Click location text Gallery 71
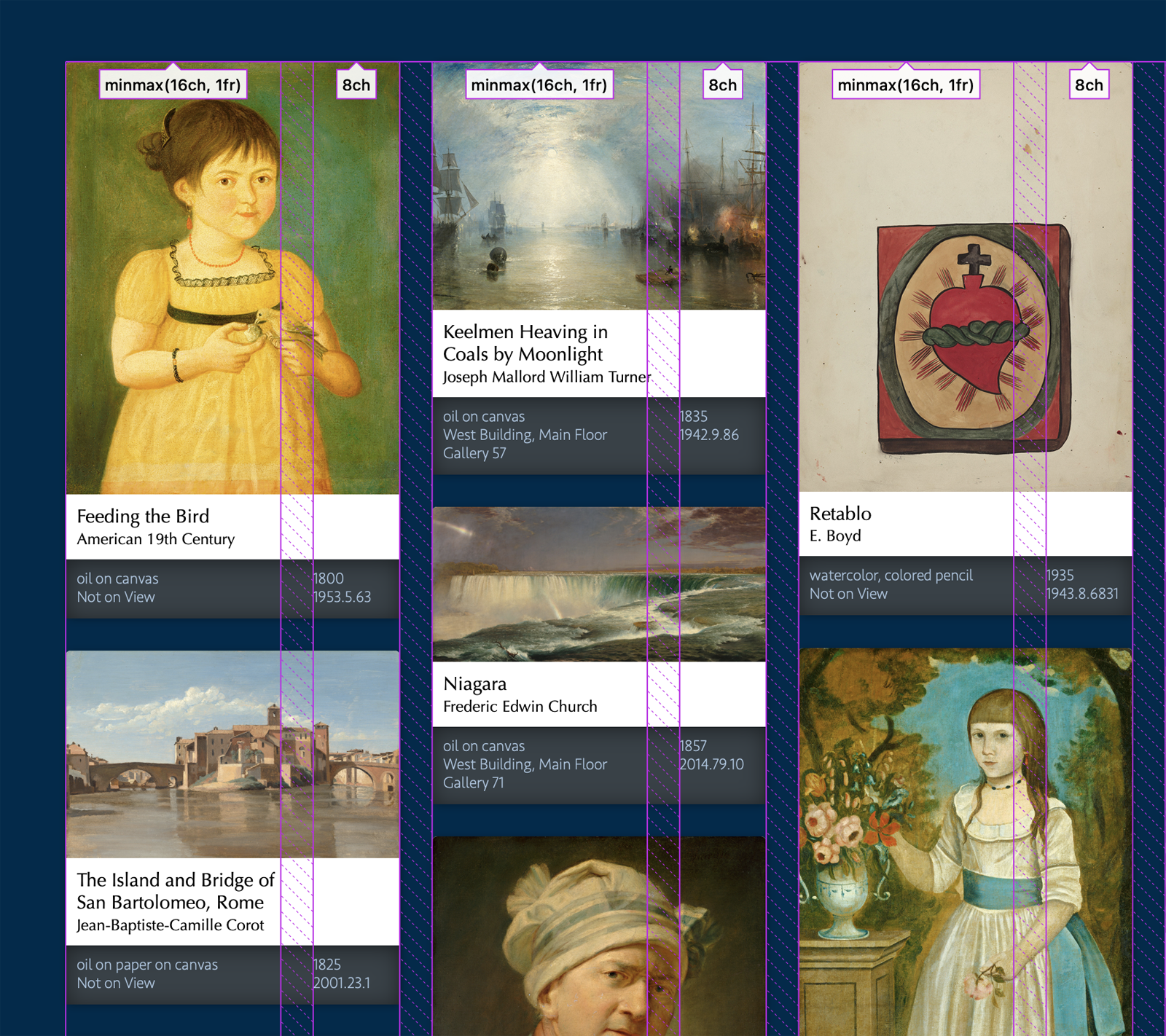The height and width of the screenshot is (1036, 1166). click(x=474, y=782)
